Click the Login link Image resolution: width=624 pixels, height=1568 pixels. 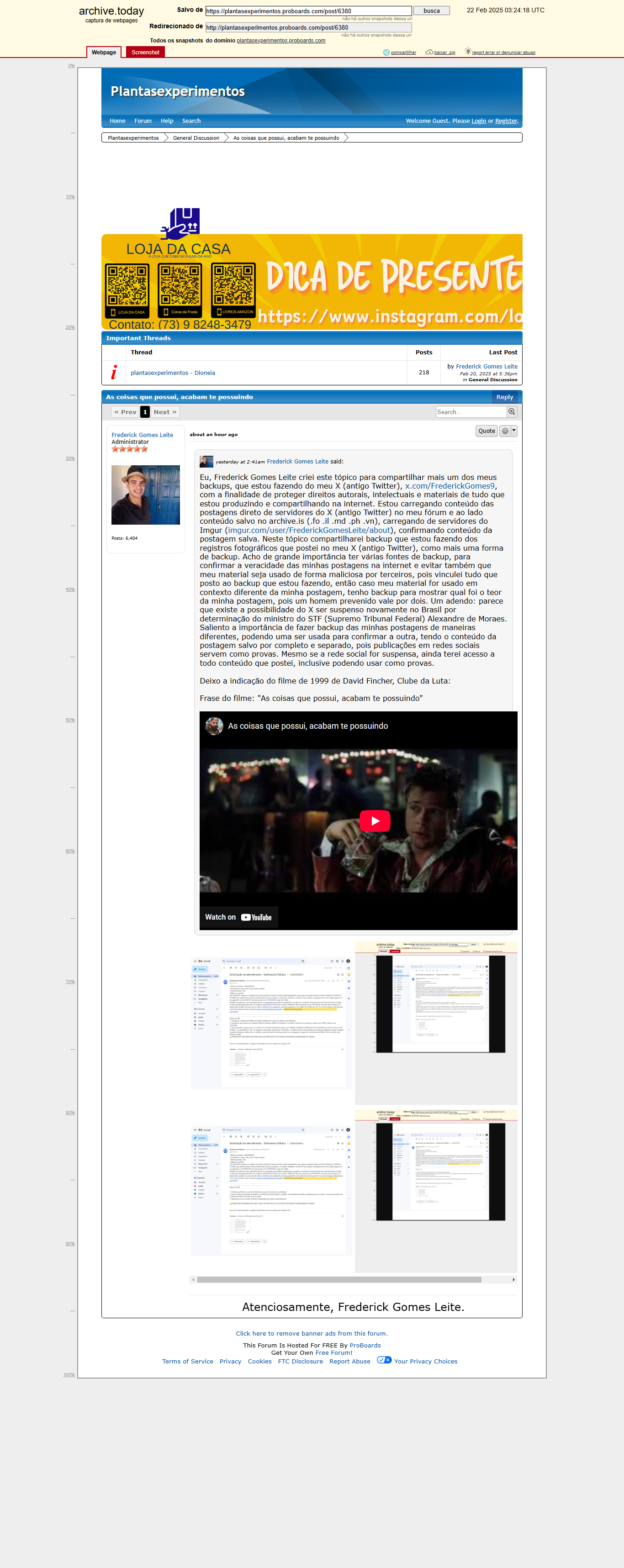tap(478, 121)
